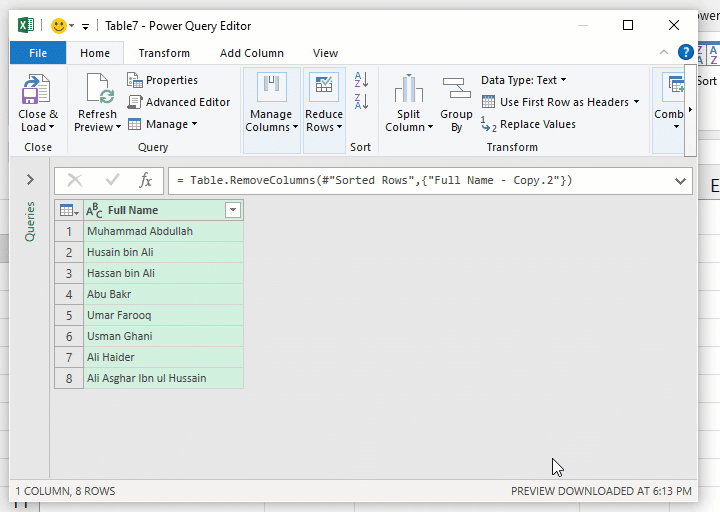
Task: Open Help question mark icon
Action: pos(686,52)
